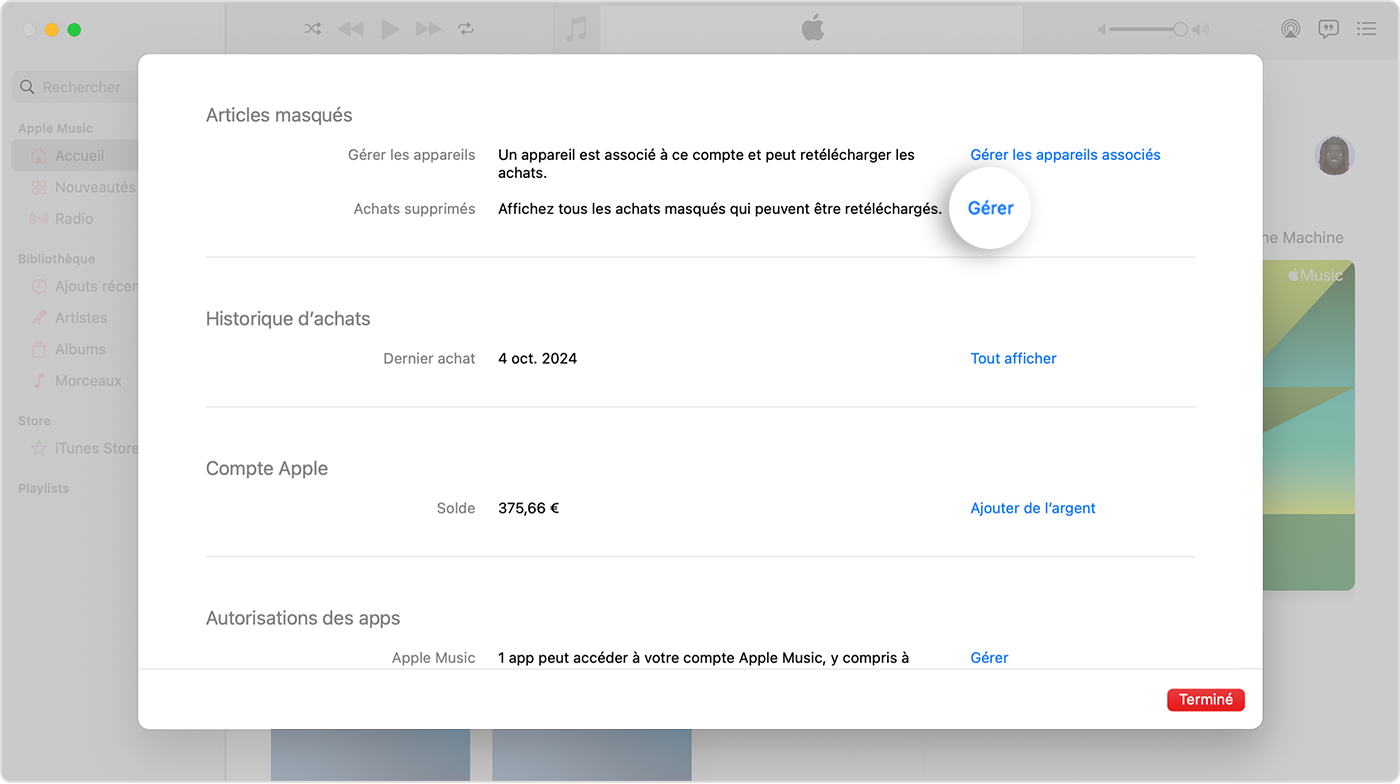The width and height of the screenshot is (1400, 784).
Task: Open the AirPlay device picker
Action: (1290, 28)
